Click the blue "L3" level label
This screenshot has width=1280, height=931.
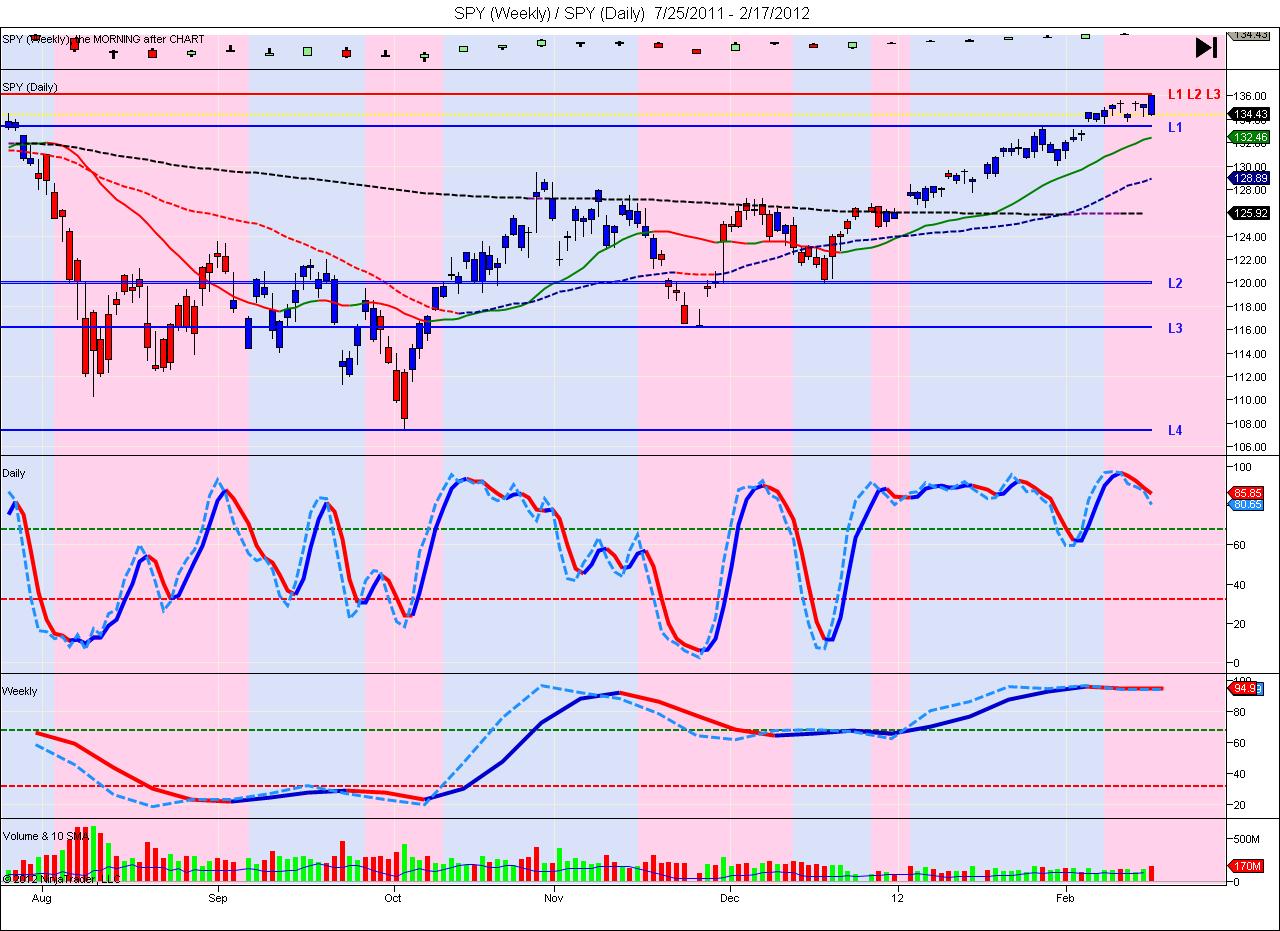tap(1175, 328)
